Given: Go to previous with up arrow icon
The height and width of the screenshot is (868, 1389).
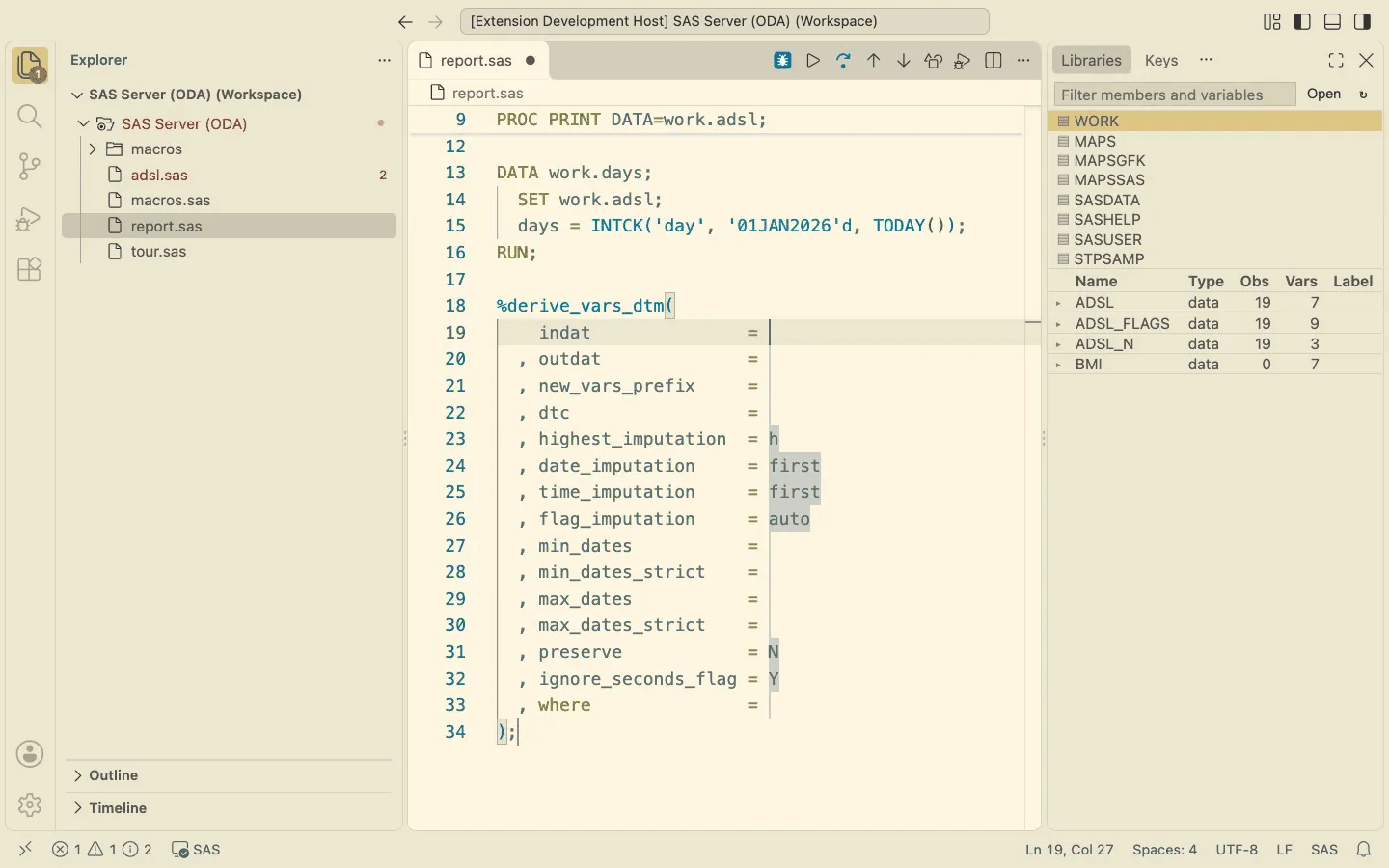Looking at the screenshot, I should (x=874, y=61).
